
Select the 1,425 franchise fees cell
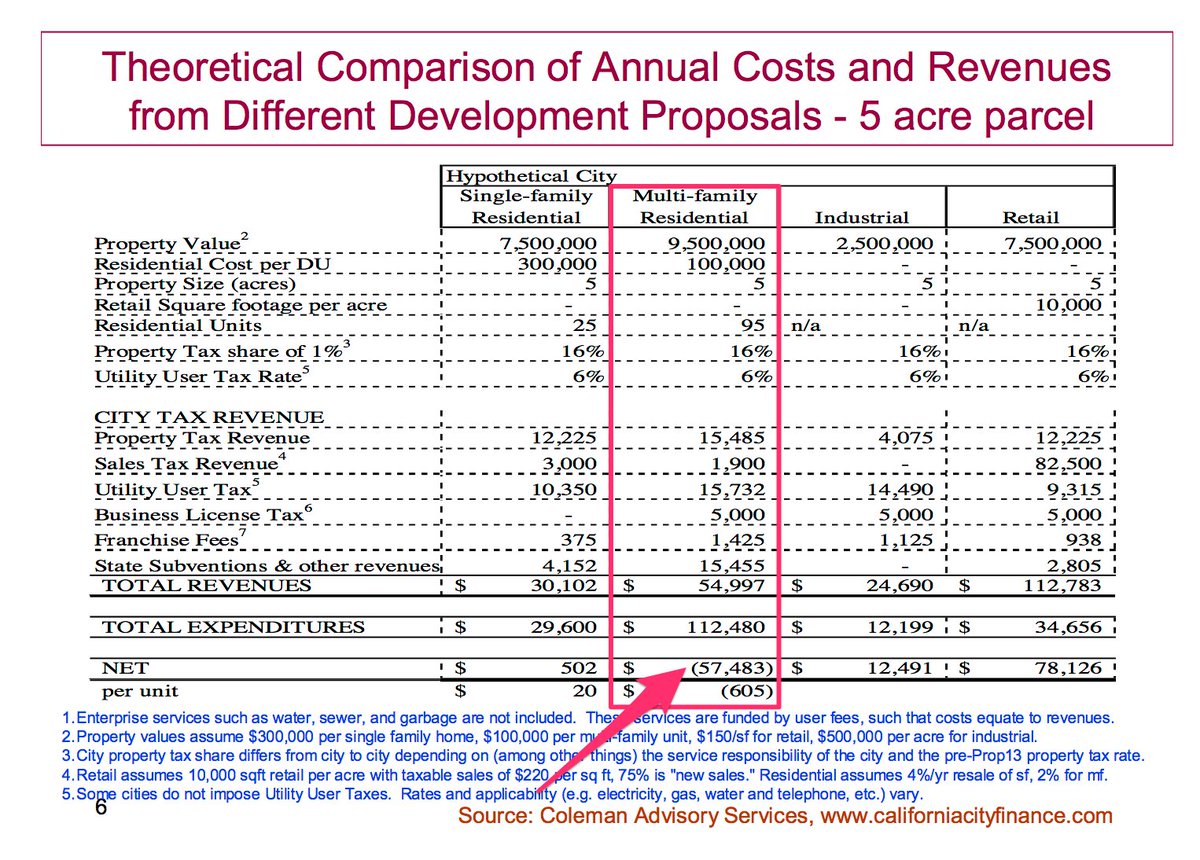(738, 541)
